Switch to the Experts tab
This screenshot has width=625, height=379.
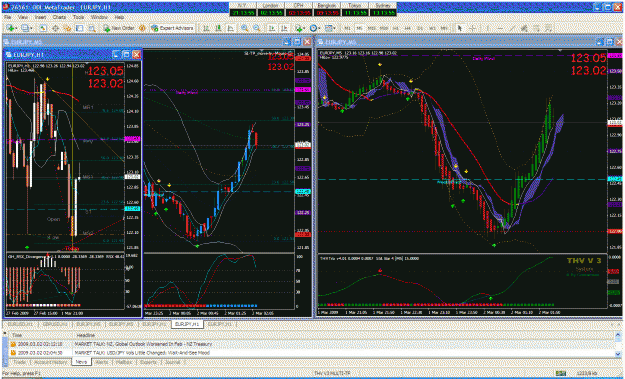click(148, 362)
